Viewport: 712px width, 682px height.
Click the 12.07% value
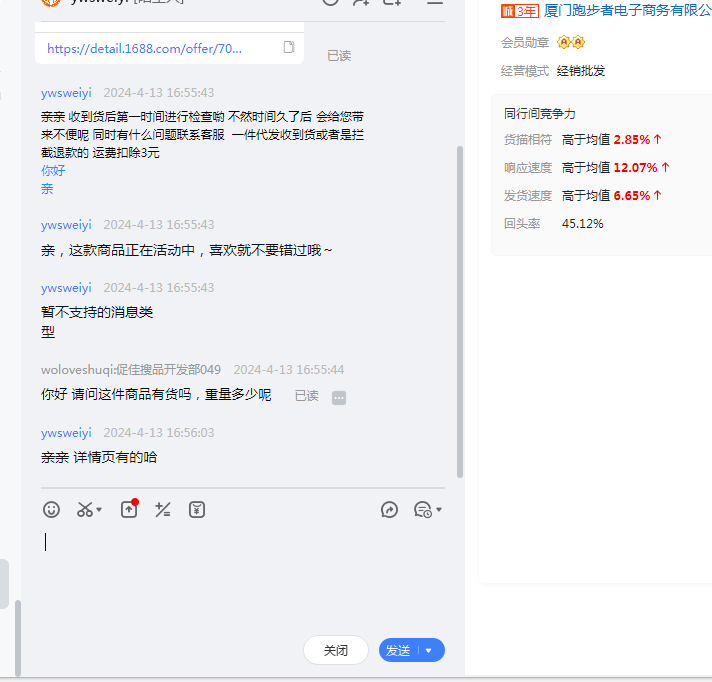(x=635, y=168)
